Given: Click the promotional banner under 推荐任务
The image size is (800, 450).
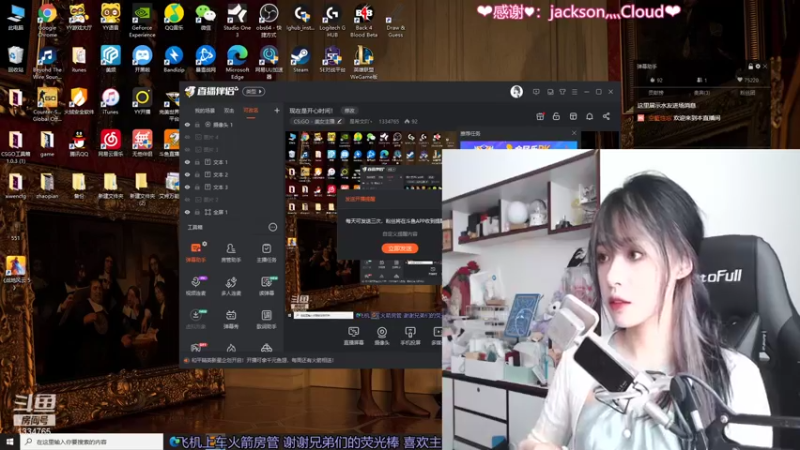Looking at the screenshot, I should click(519, 145).
